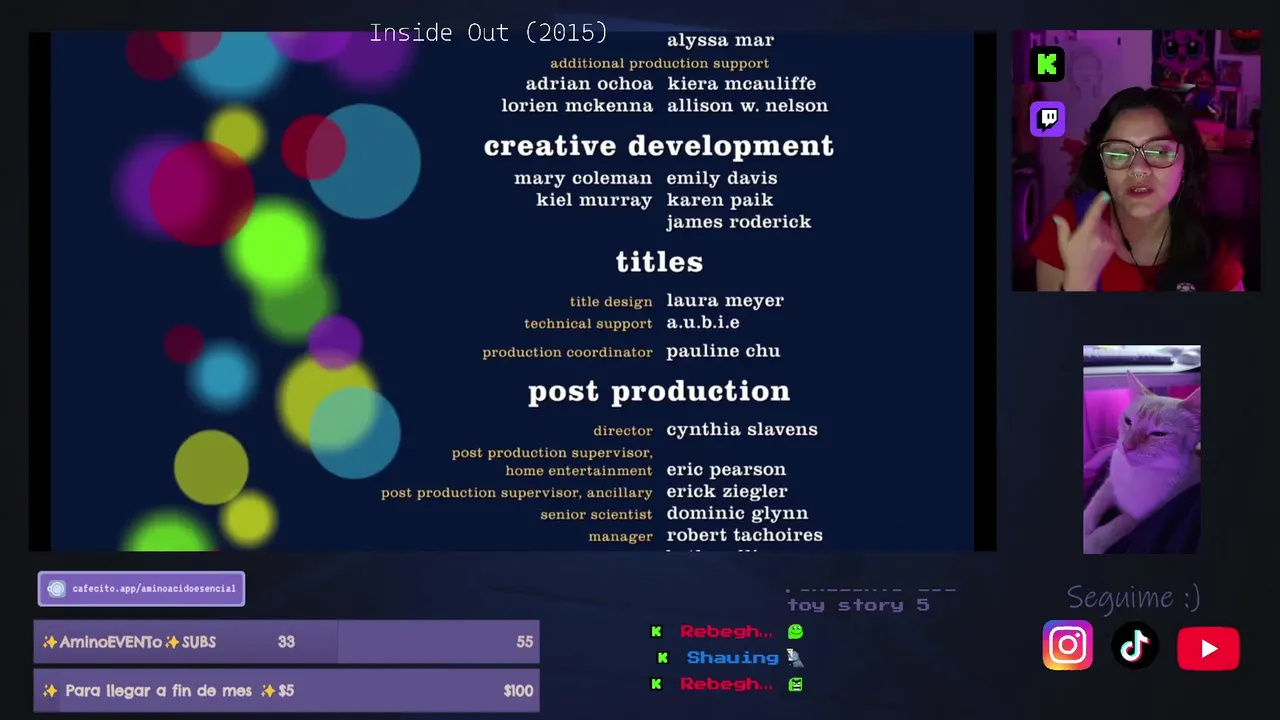This screenshot has height=720, width=1280.
Task: Click the name james roderick in the credits
Action: click(739, 222)
